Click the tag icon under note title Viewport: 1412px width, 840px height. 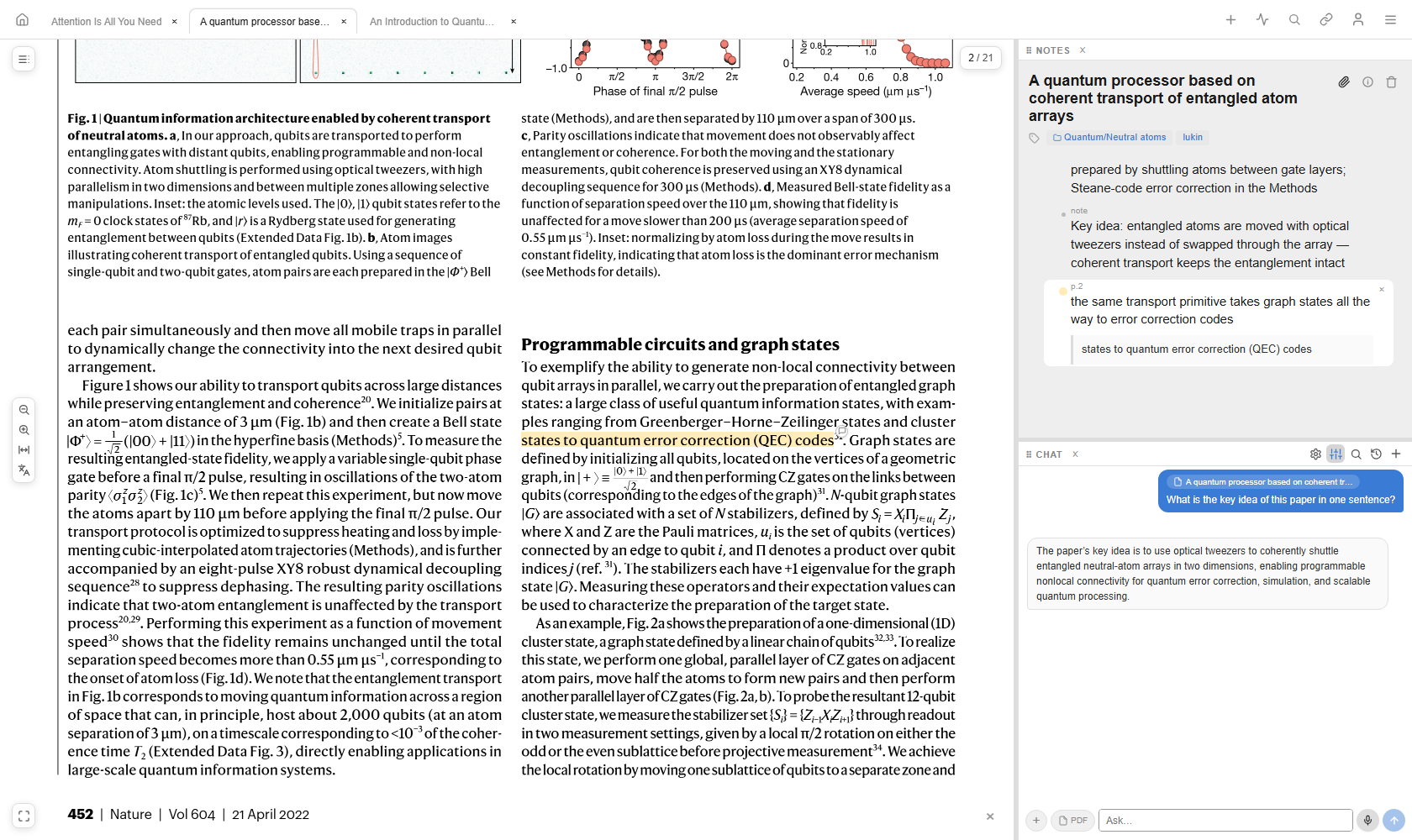coord(1035,138)
